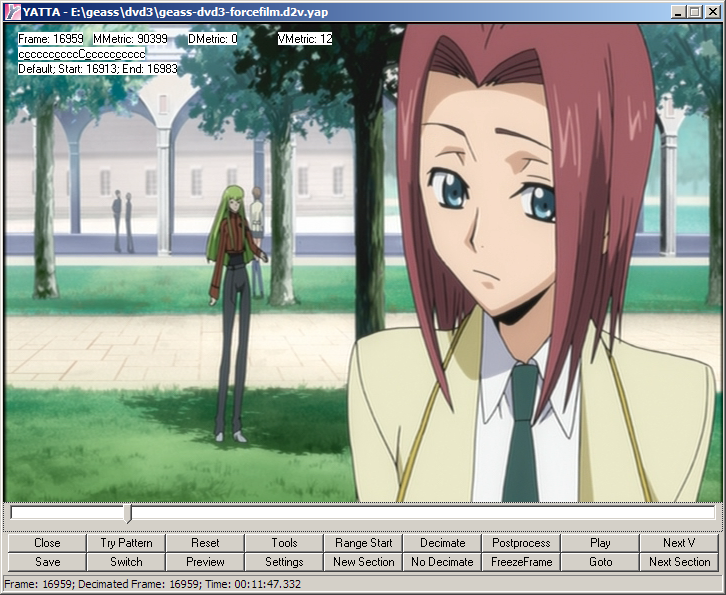Click the video preview frame
This screenshot has height=595, width=726.
pyautogui.click(x=363, y=263)
